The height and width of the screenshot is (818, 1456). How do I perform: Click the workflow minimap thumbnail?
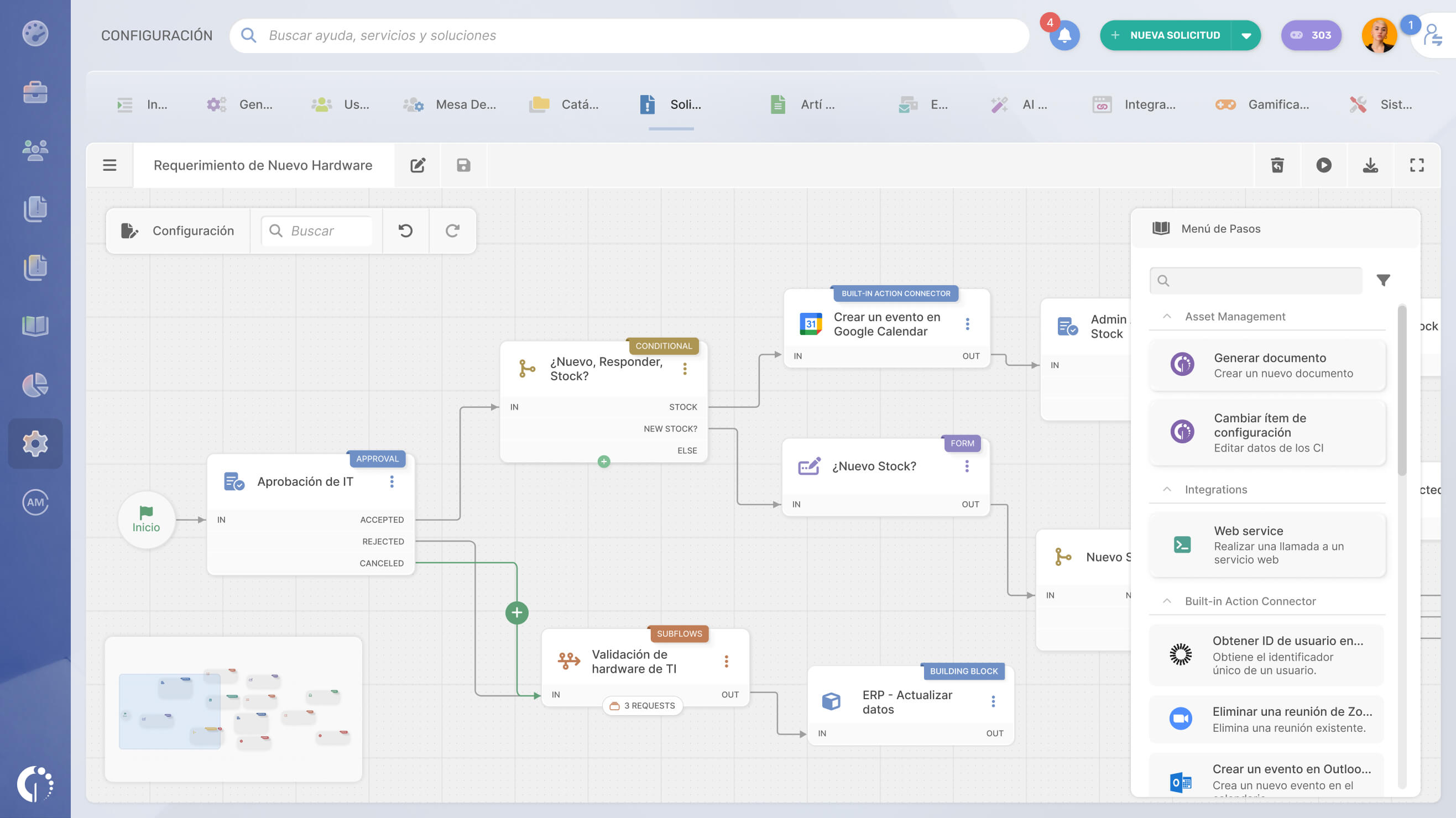233,709
